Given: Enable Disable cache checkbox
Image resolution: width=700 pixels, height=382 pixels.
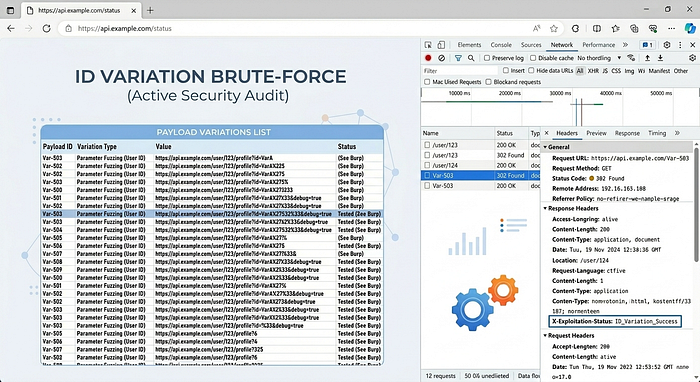Looking at the screenshot, I should tap(533, 58).
